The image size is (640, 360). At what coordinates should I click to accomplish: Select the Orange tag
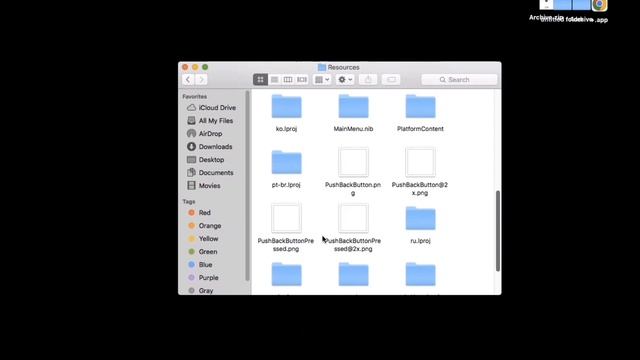tap(204, 226)
